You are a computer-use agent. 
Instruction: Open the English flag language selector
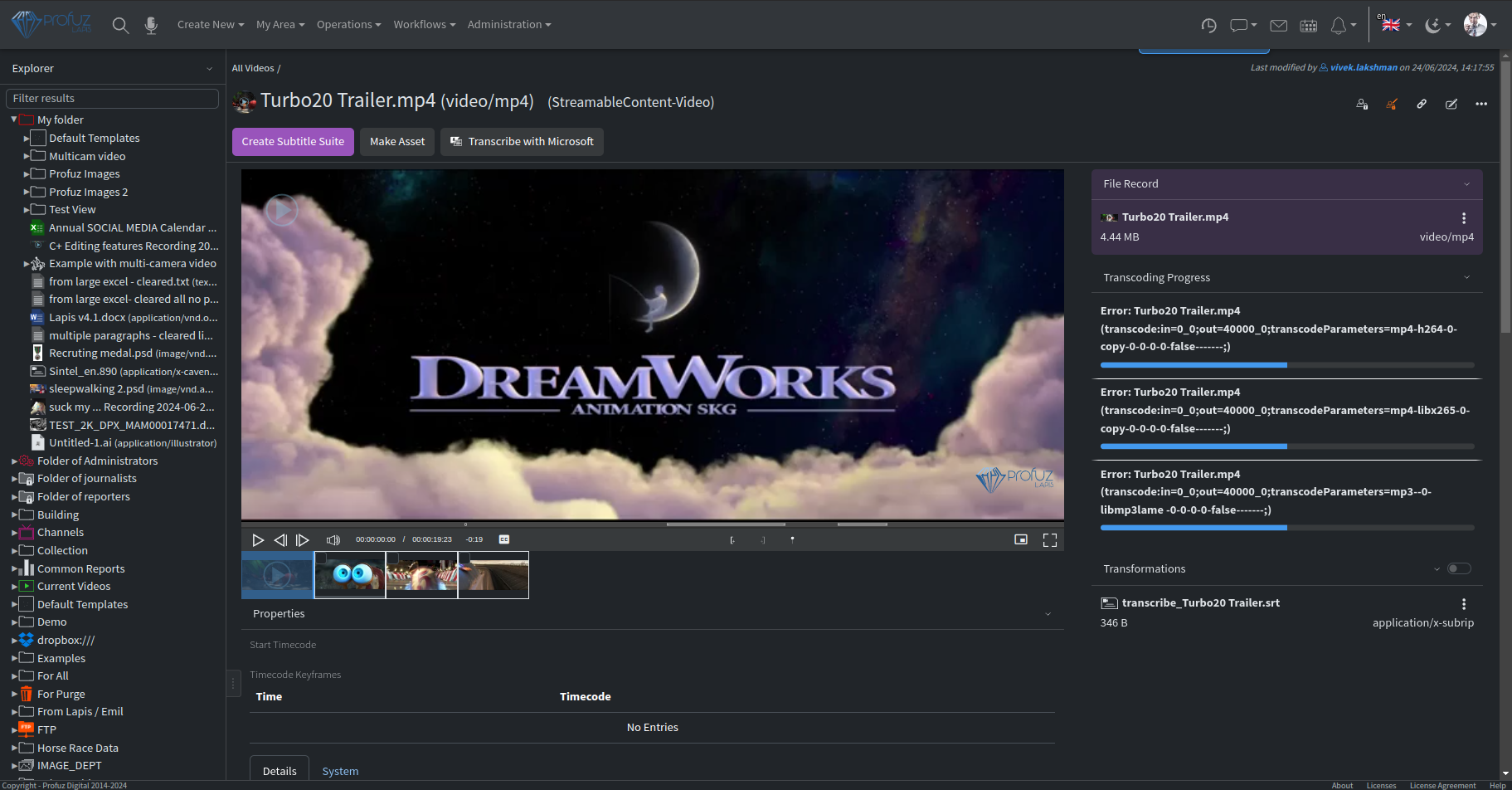[1395, 25]
